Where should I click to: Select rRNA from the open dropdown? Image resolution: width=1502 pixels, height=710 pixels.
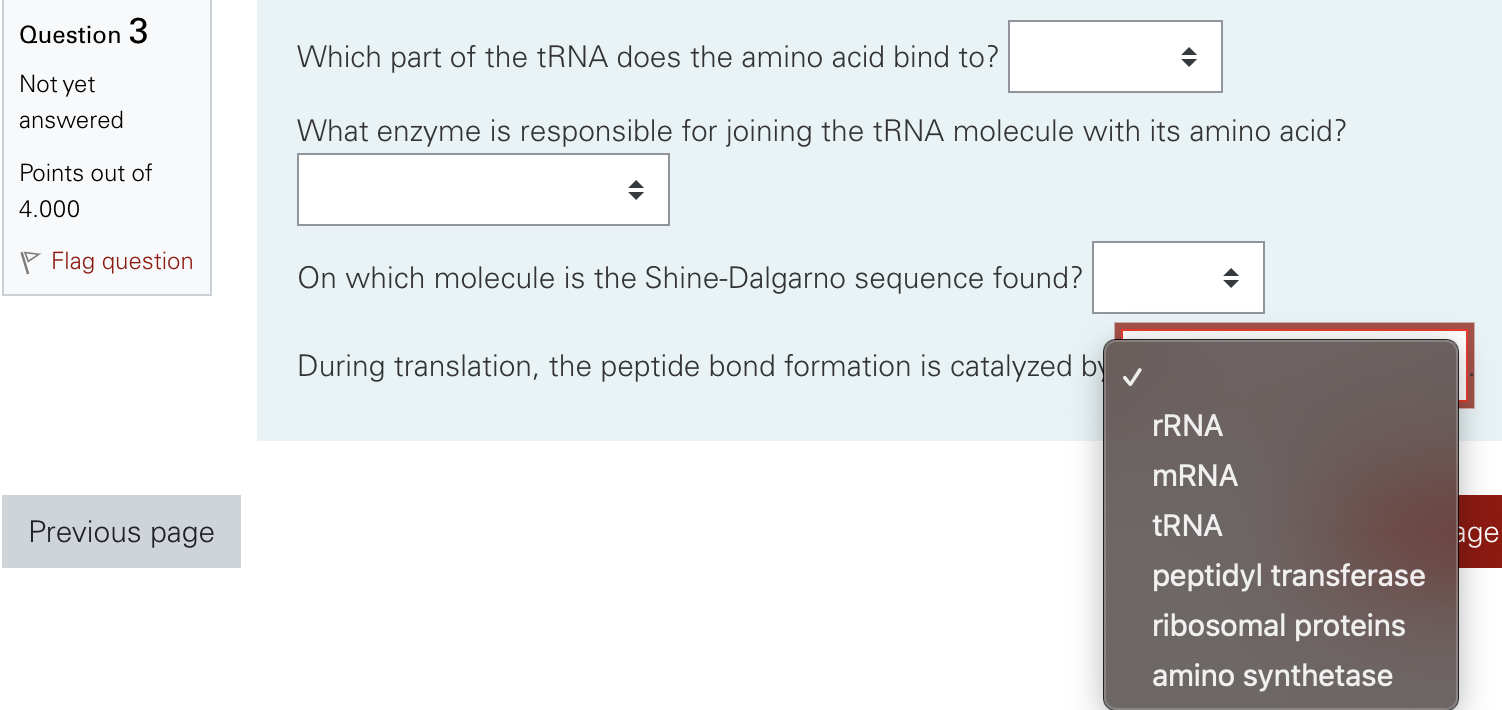coord(1187,425)
